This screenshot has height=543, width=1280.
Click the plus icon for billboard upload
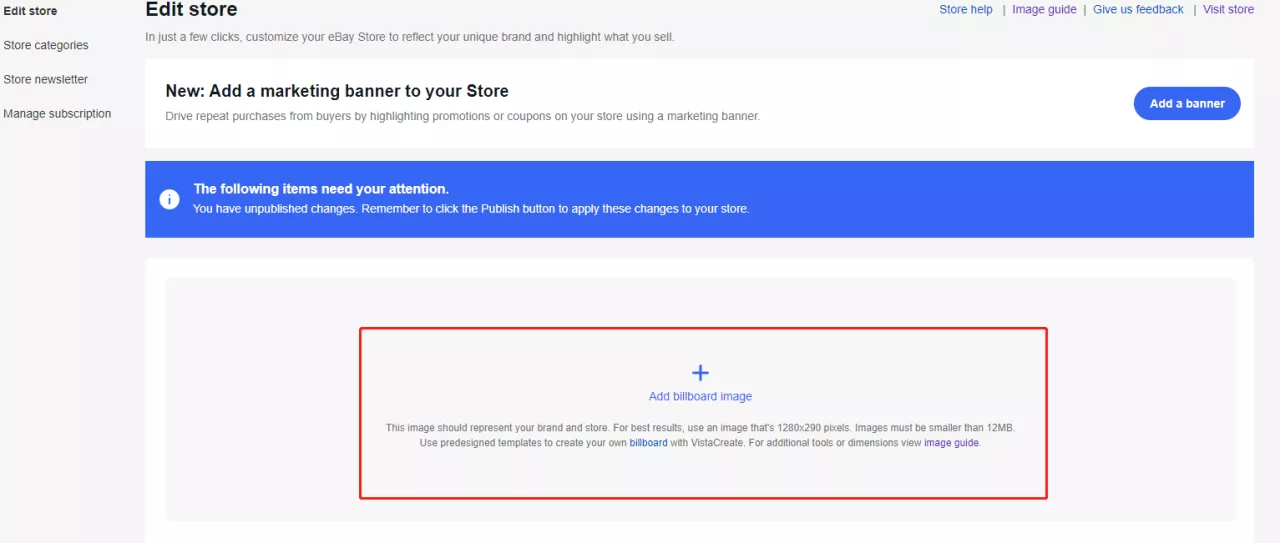[x=700, y=373]
